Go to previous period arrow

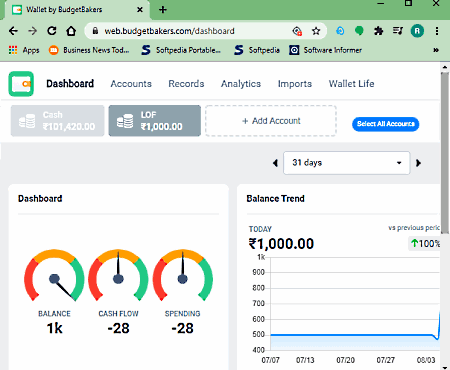(x=275, y=163)
